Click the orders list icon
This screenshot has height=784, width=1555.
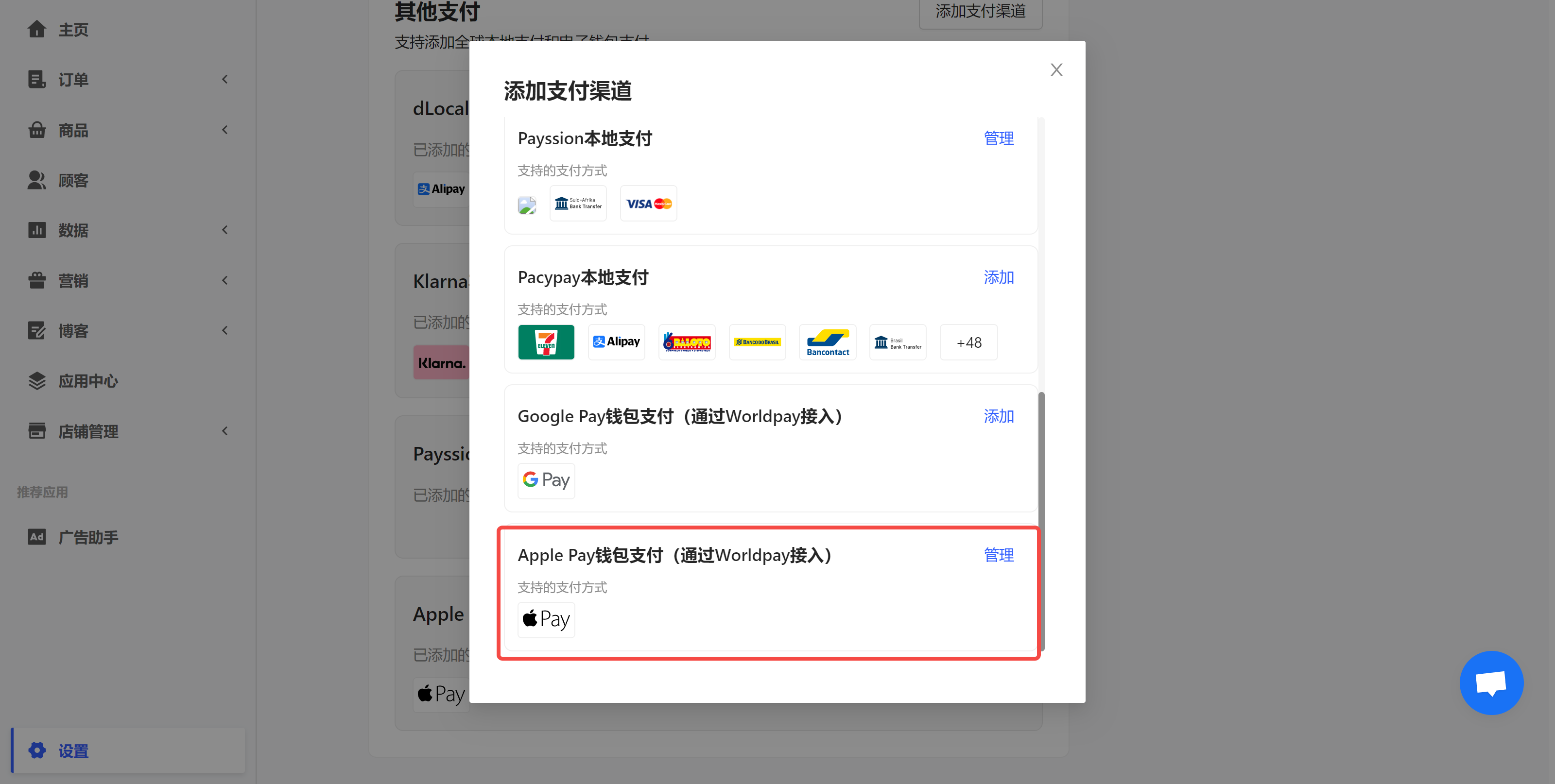point(37,79)
